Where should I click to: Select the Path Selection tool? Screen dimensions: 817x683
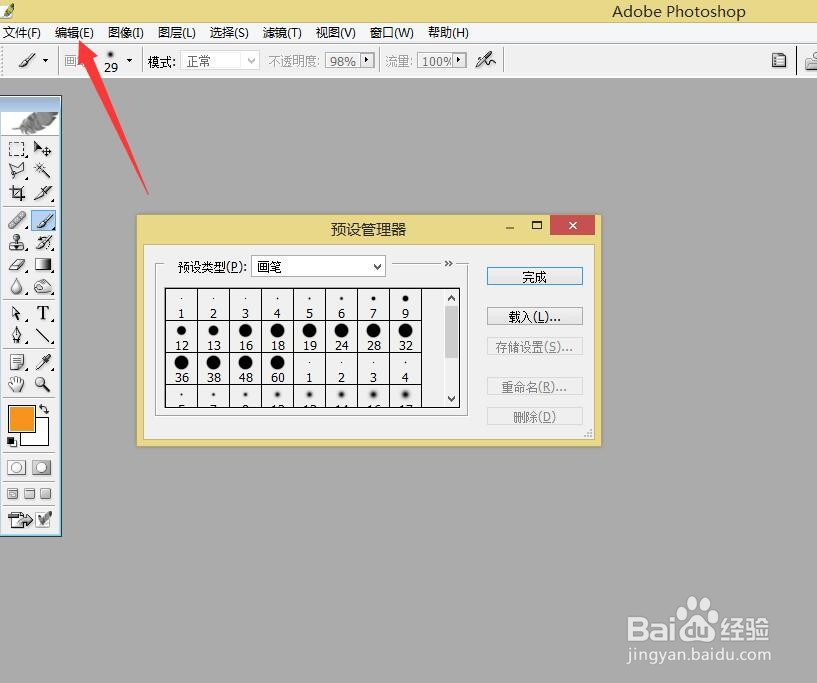pyautogui.click(x=17, y=314)
